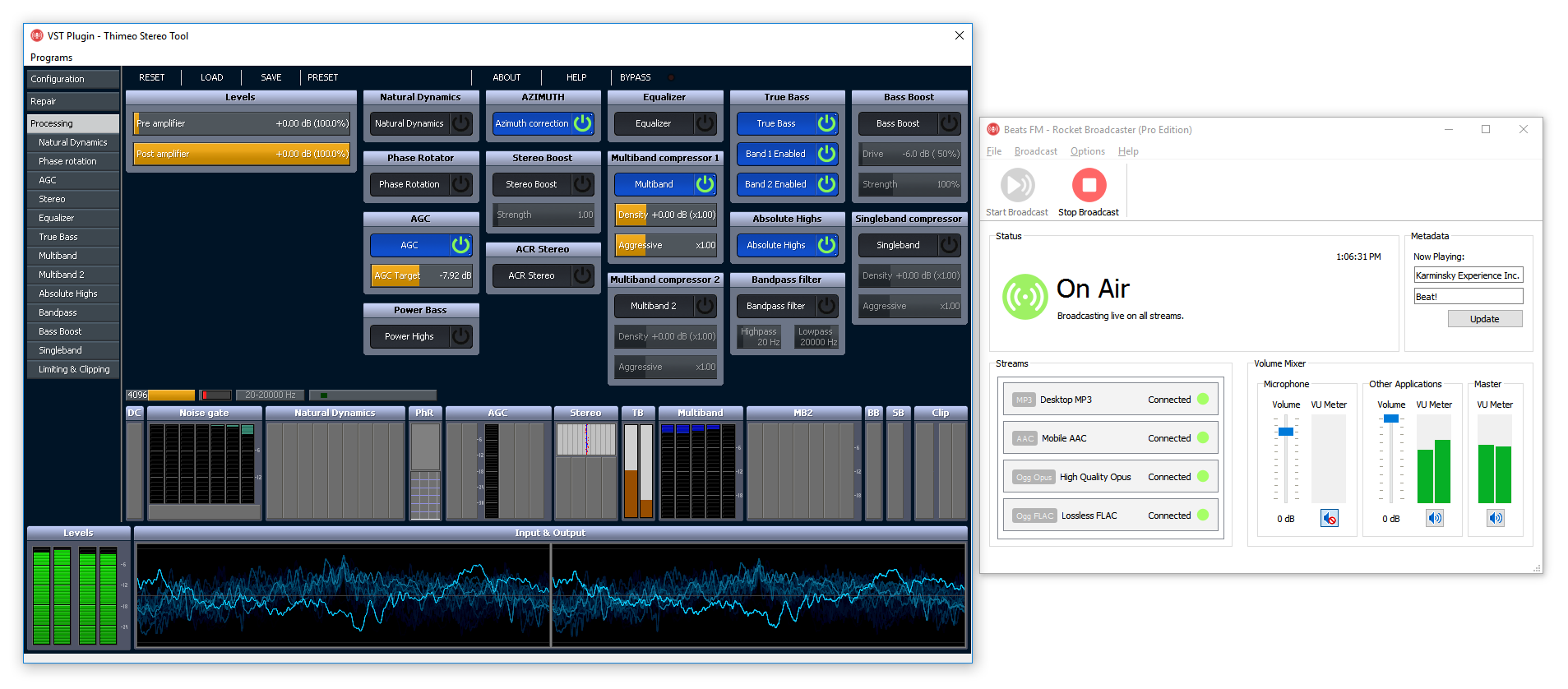Select Absolute Highs in sidebar
The image size is (1568, 689).
click(73, 294)
